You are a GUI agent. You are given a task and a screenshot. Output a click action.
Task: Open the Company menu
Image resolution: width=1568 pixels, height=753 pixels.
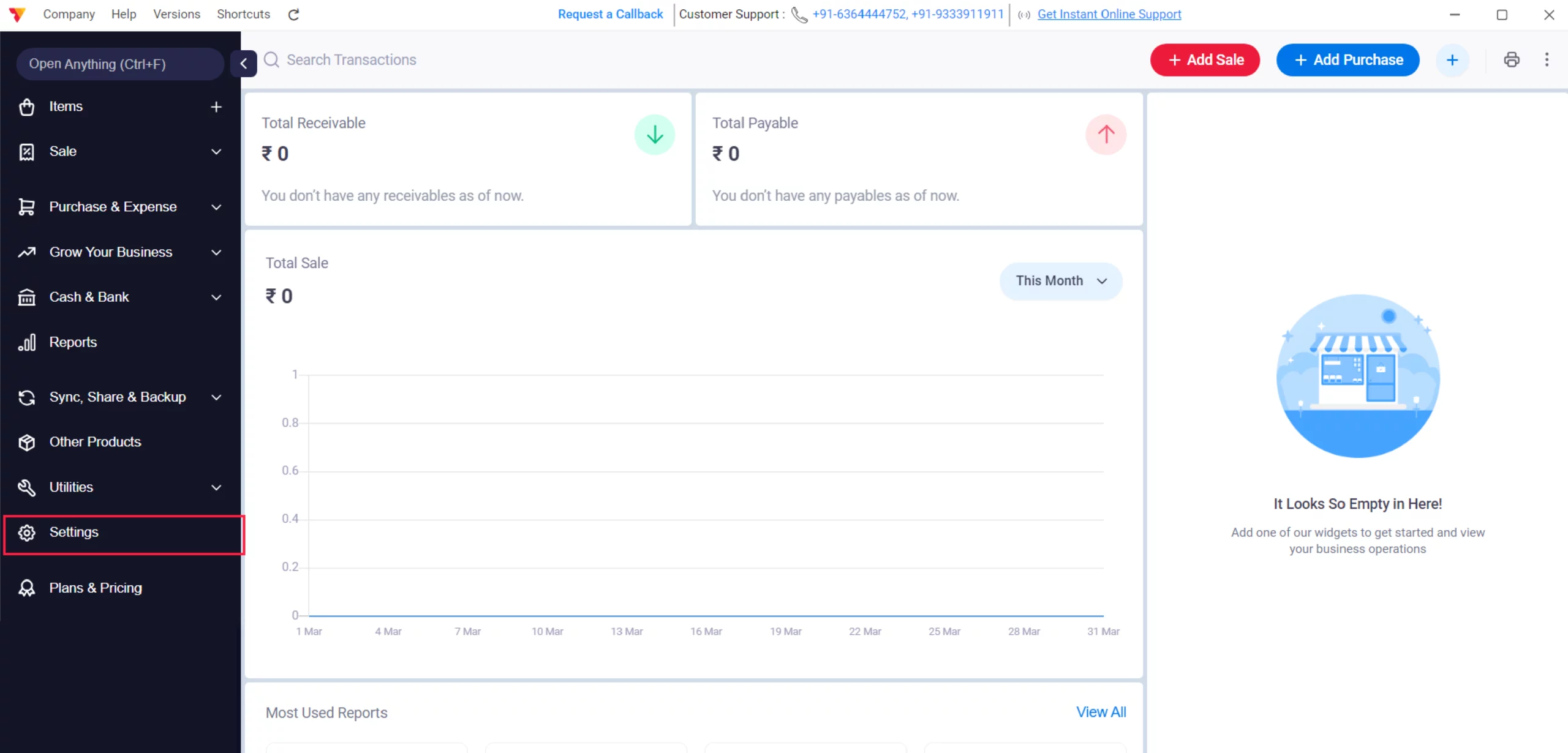click(x=69, y=14)
